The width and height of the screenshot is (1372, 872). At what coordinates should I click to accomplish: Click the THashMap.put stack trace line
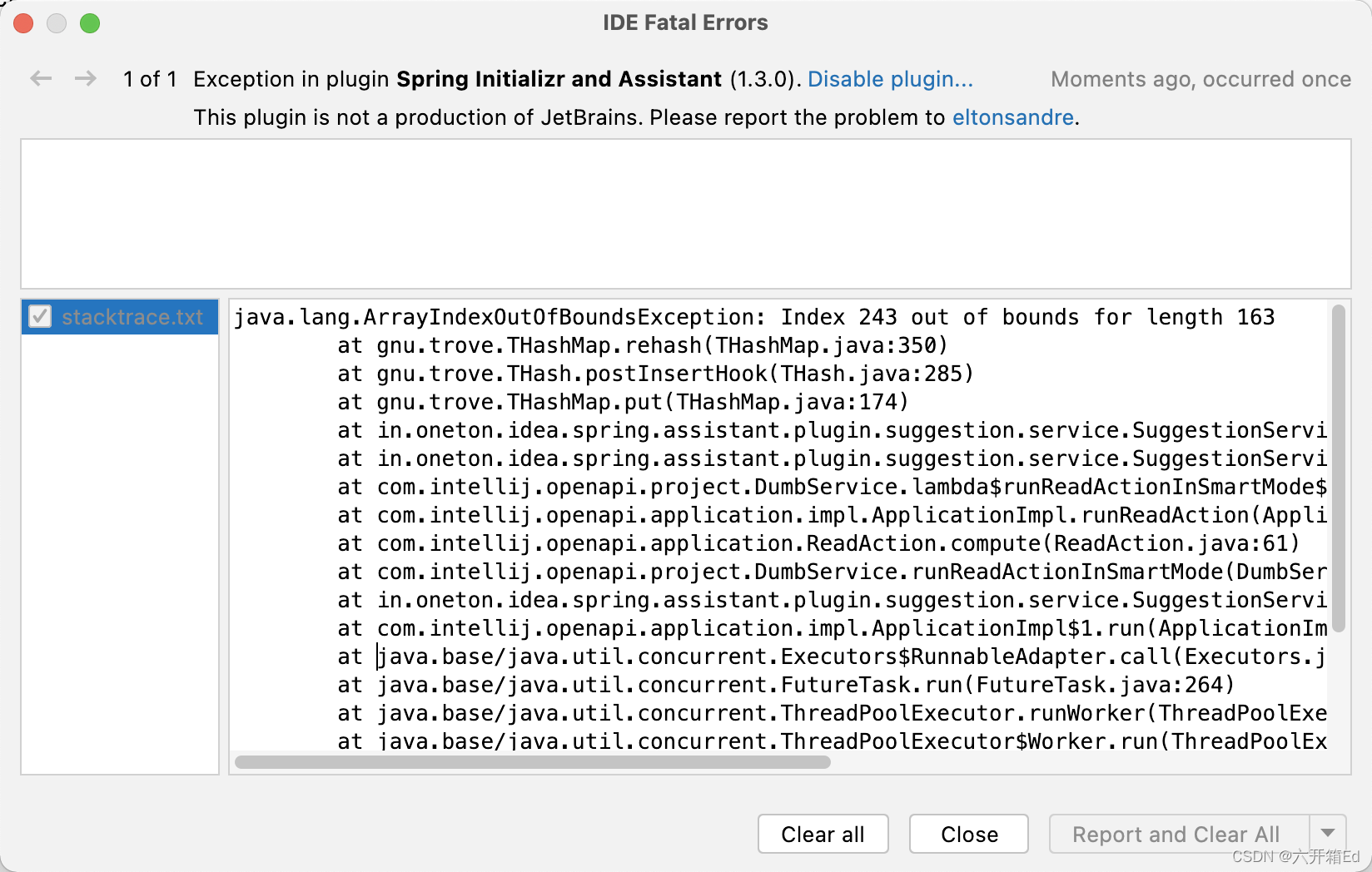click(623, 402)
